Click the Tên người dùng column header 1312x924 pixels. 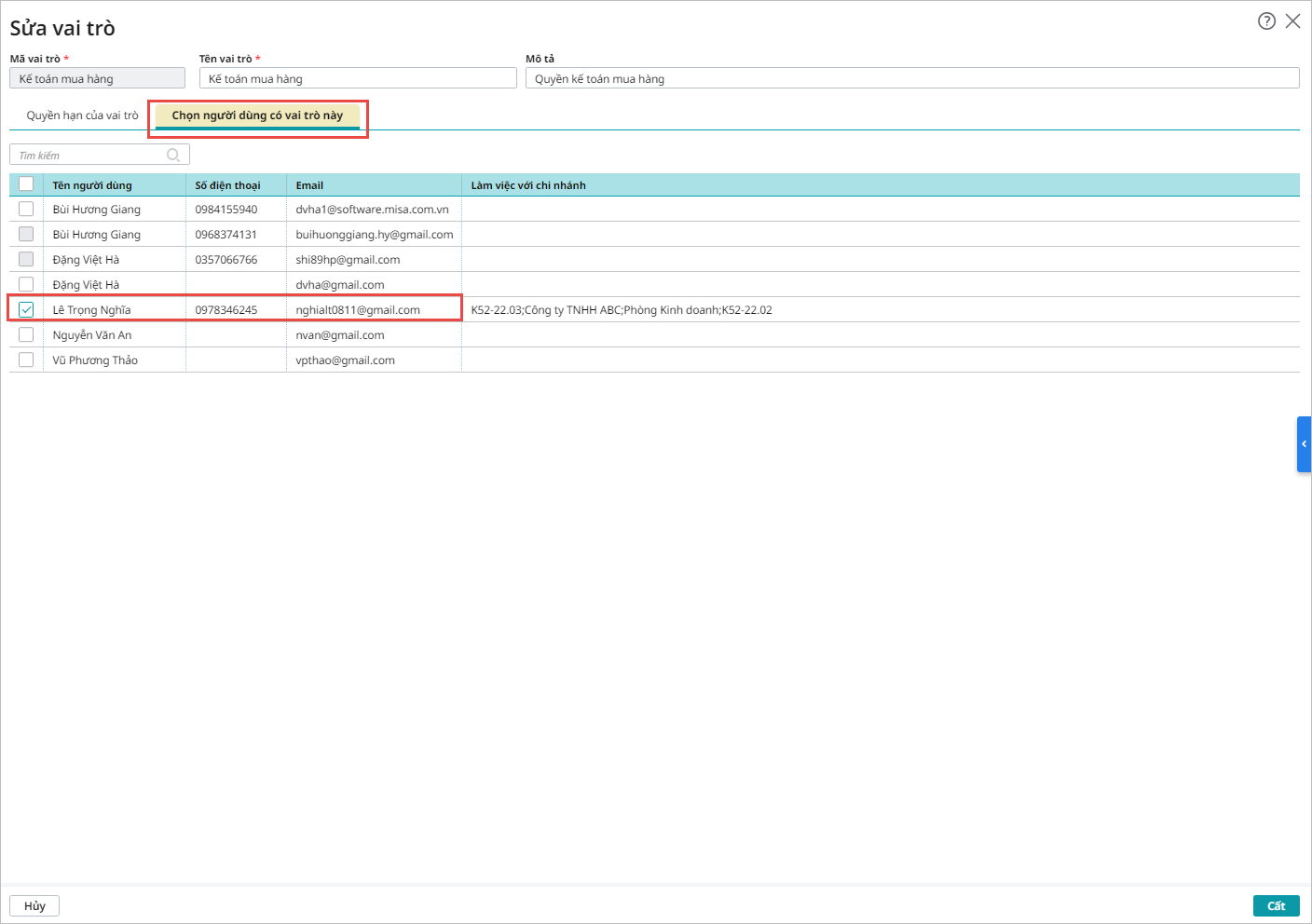(x=92, y=185)
